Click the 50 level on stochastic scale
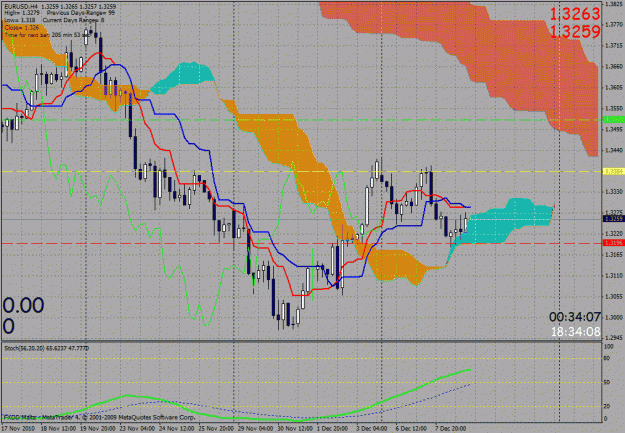Screen dimensions: 625x433 (x=607, y=382)
